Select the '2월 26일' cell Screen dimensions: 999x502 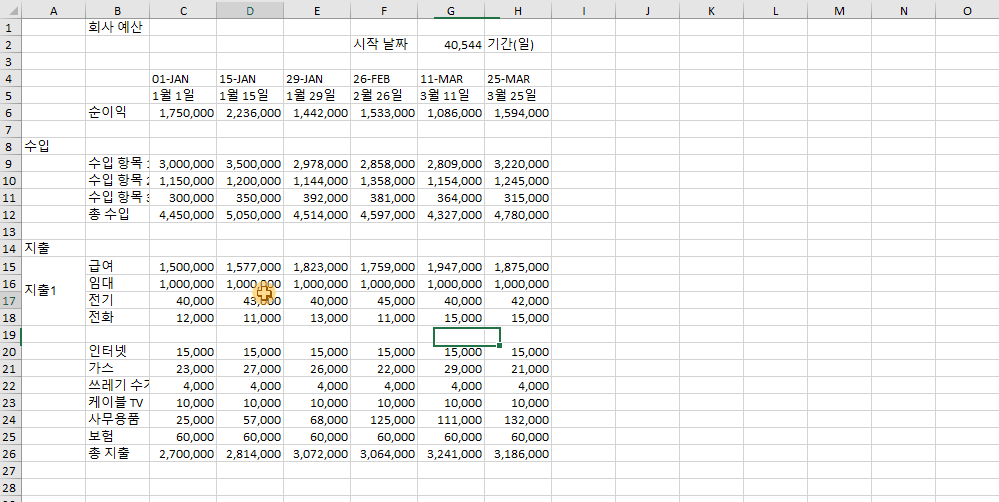tap(384, 96)
